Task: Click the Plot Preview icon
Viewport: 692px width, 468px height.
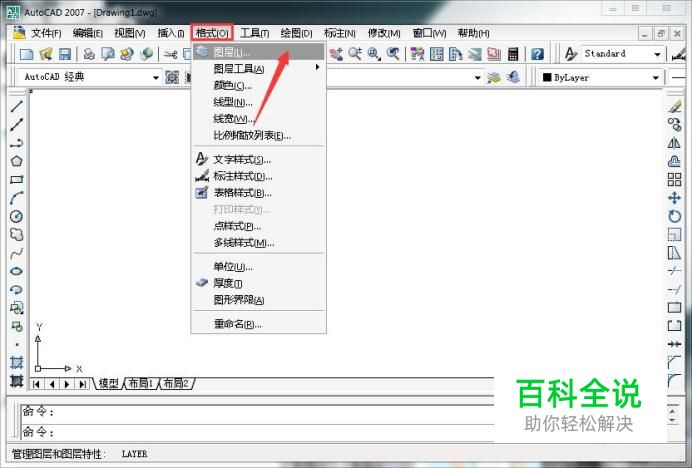Action: click(x=108, y=54)
